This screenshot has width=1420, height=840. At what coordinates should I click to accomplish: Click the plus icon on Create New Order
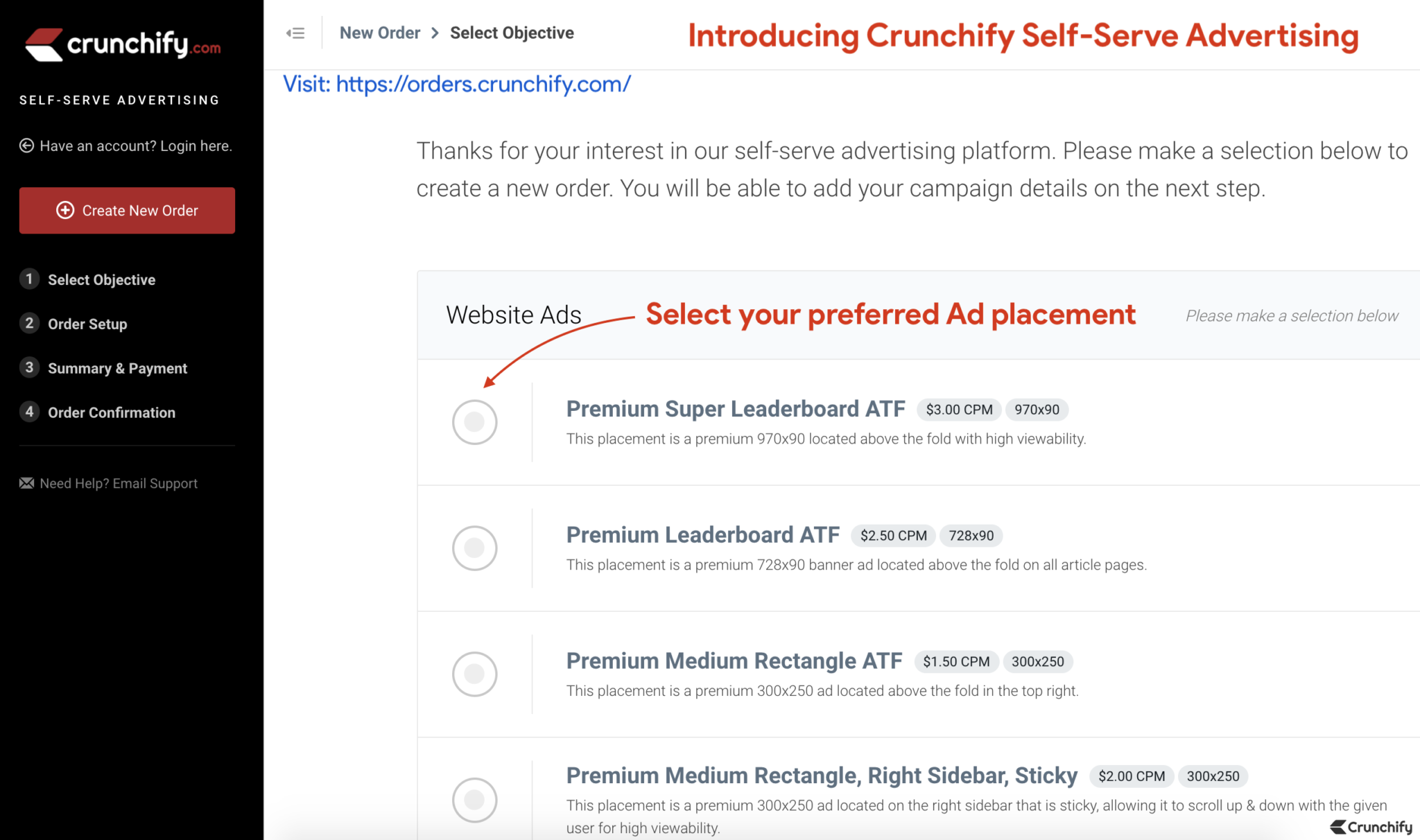point(65,210)
